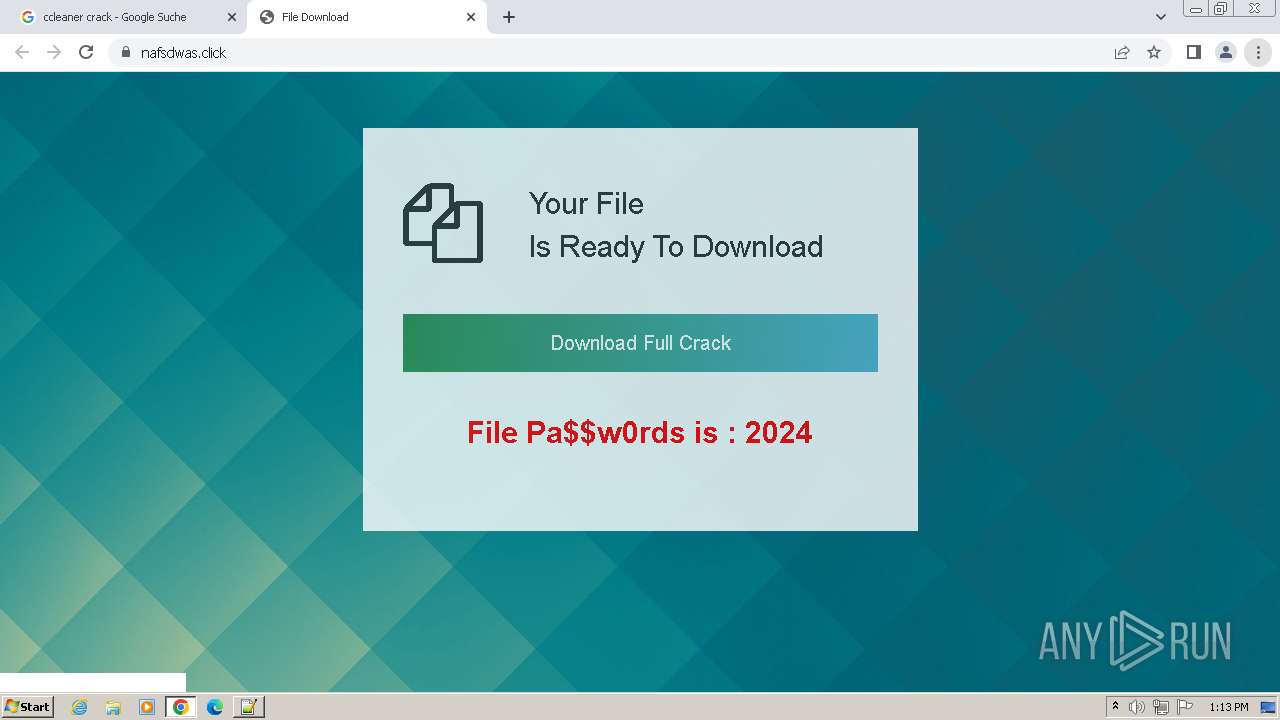The height and width of the screenshot is (720, 1280).
Task: Minimize the Chrome window
Action: [1196, 8]
